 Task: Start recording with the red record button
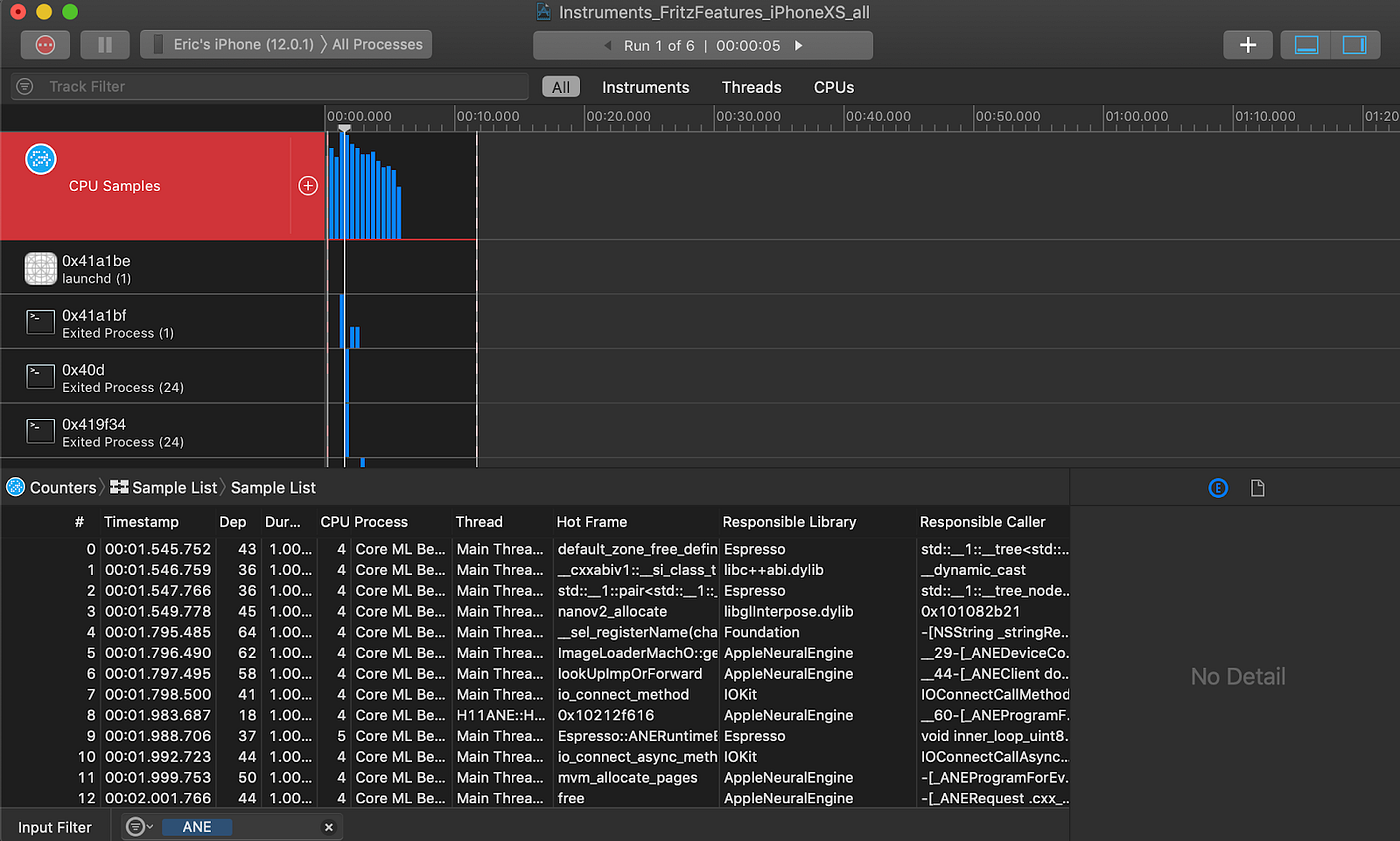(44, 44)
